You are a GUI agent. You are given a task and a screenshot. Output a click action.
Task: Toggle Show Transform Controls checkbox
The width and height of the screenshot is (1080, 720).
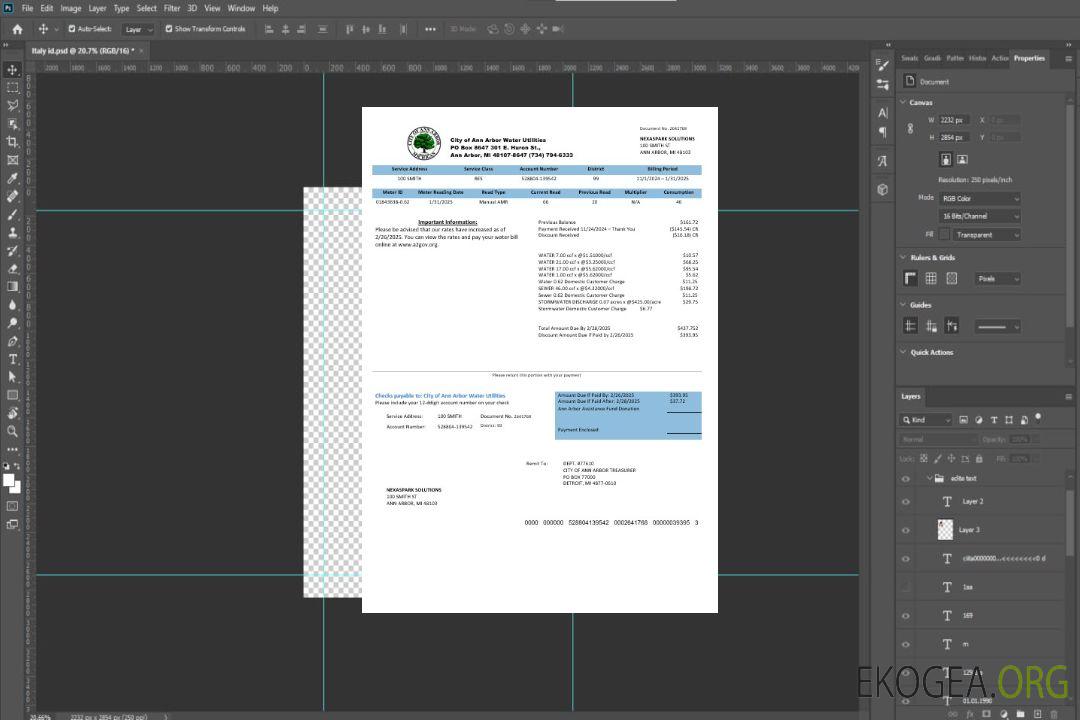pos(169,29)
